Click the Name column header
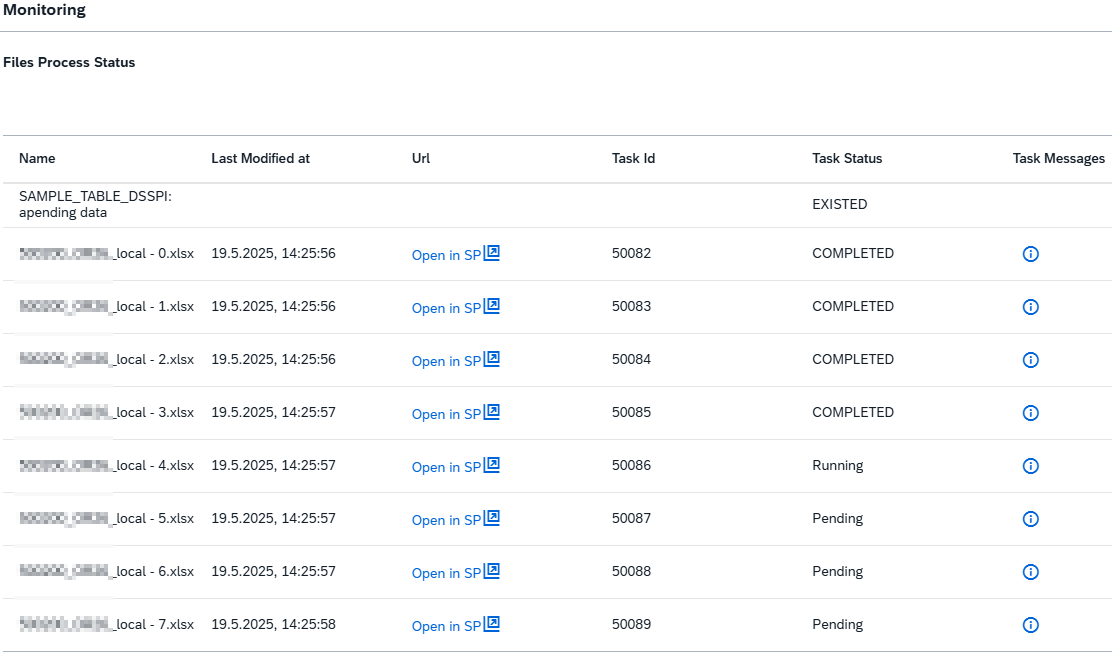This screenshot has height=653, width=1112. coord(37,158)
